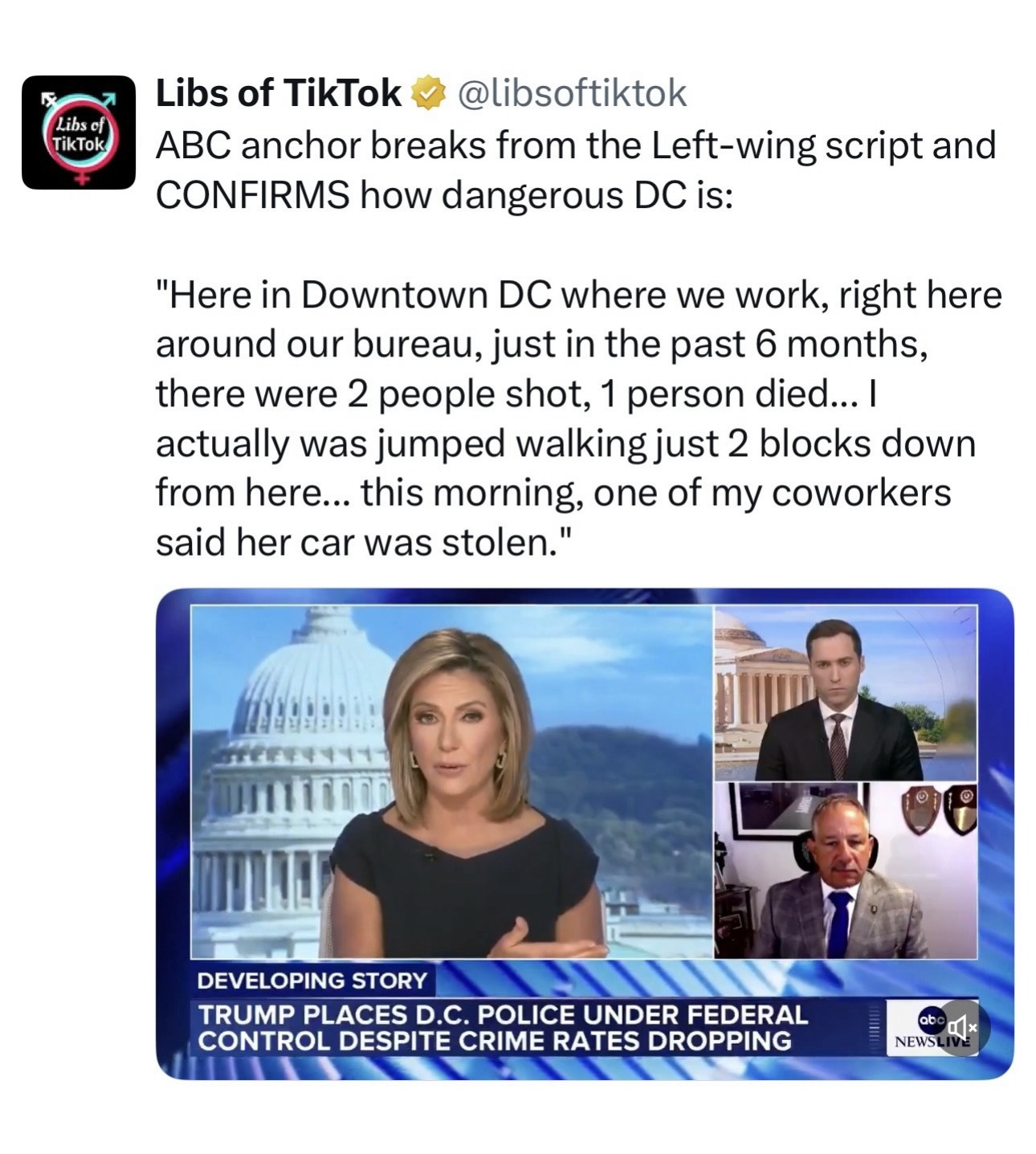Click the 'Here in Downtown DC' quote line
The height and width of the screenshot is (1154, 1036).
[579, 296]
